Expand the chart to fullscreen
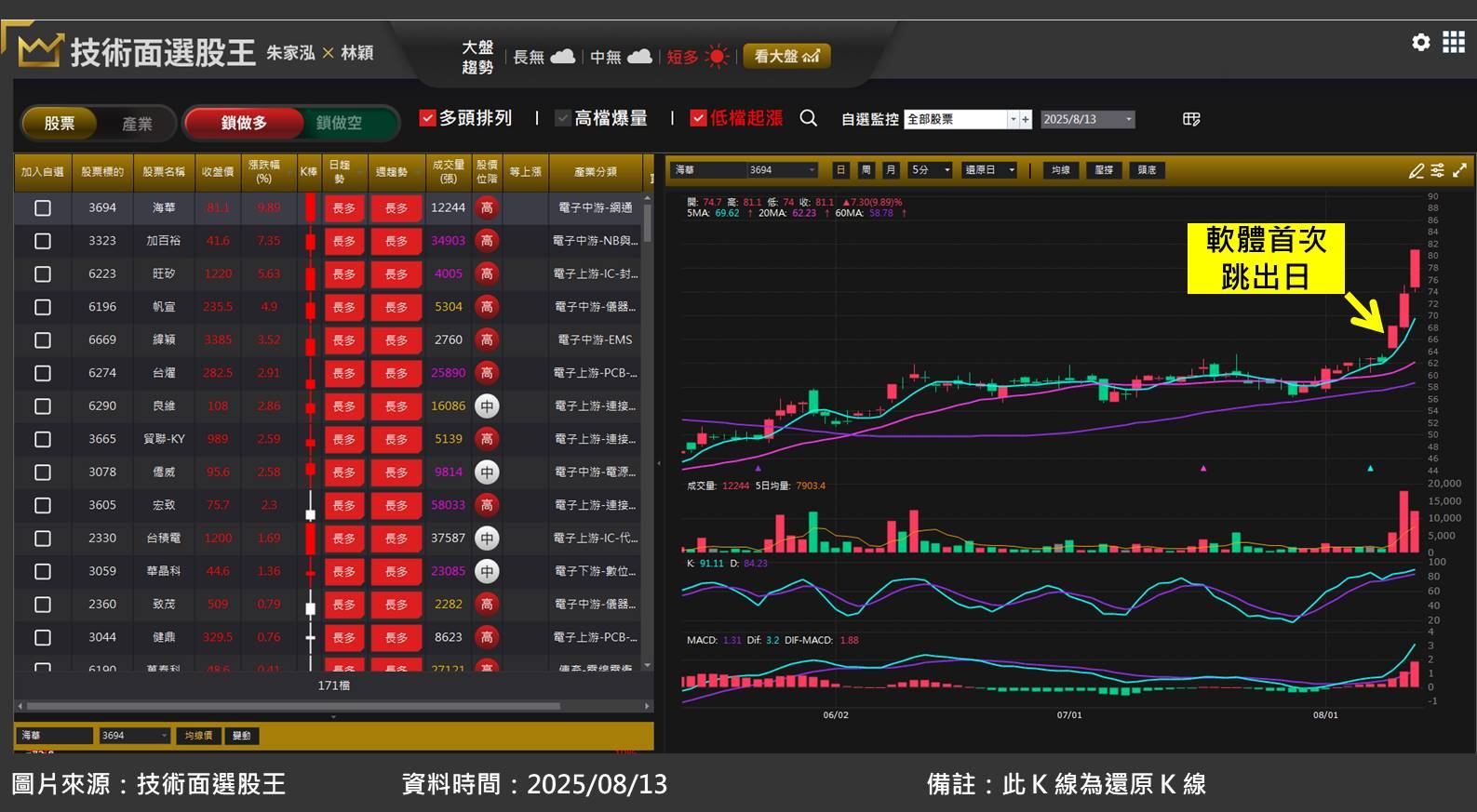Screen dimensions: 1477x812 pyautogui.click(x=1459, y=170)
